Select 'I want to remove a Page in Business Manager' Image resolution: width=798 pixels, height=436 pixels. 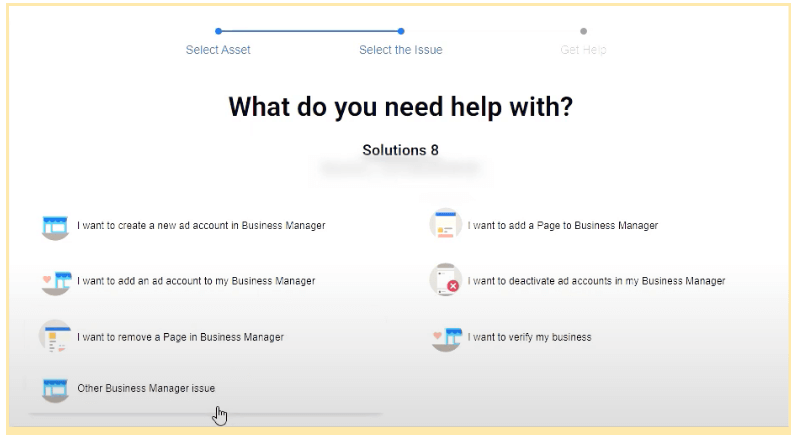pos(180,337)
